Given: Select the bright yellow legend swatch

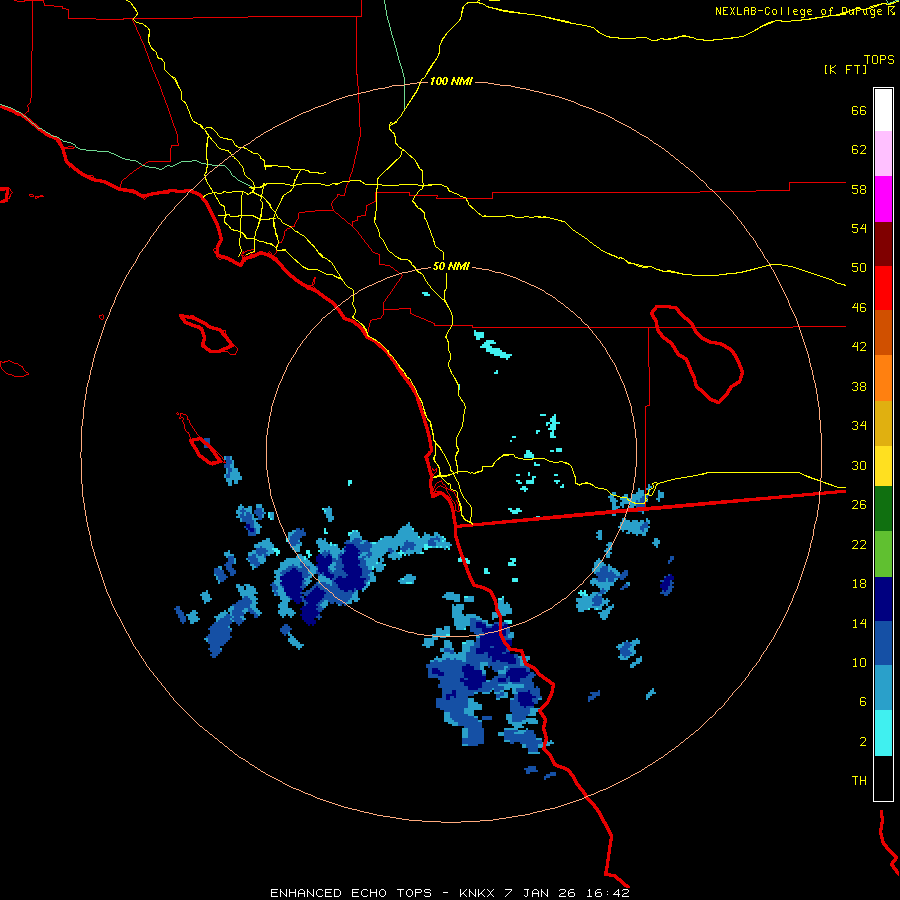Looking at the screenshot, I should click(x=883, y=466).
